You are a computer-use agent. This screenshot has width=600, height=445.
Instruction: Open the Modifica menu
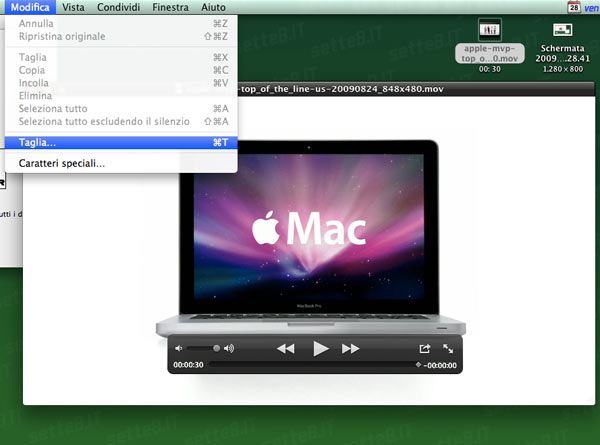pyautogui.click(x=30, y=7)
